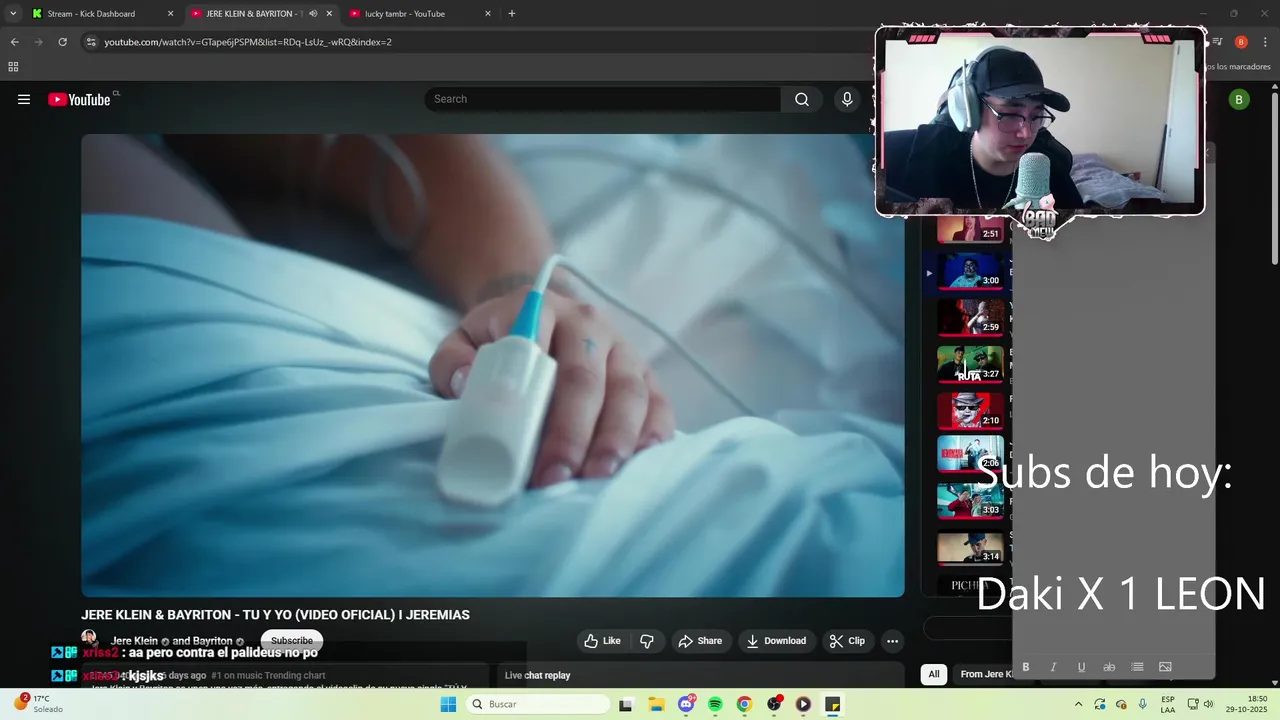Toggle strikethrough in the sticky note toolbar
The image size is (1280, 720).
(1109, 667)
